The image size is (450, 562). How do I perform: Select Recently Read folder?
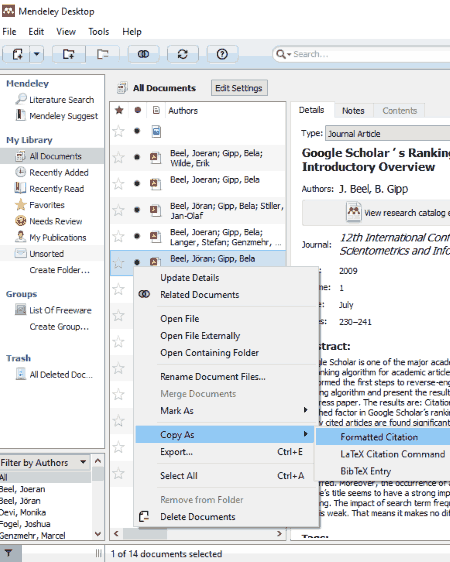[x=50, y=189]
